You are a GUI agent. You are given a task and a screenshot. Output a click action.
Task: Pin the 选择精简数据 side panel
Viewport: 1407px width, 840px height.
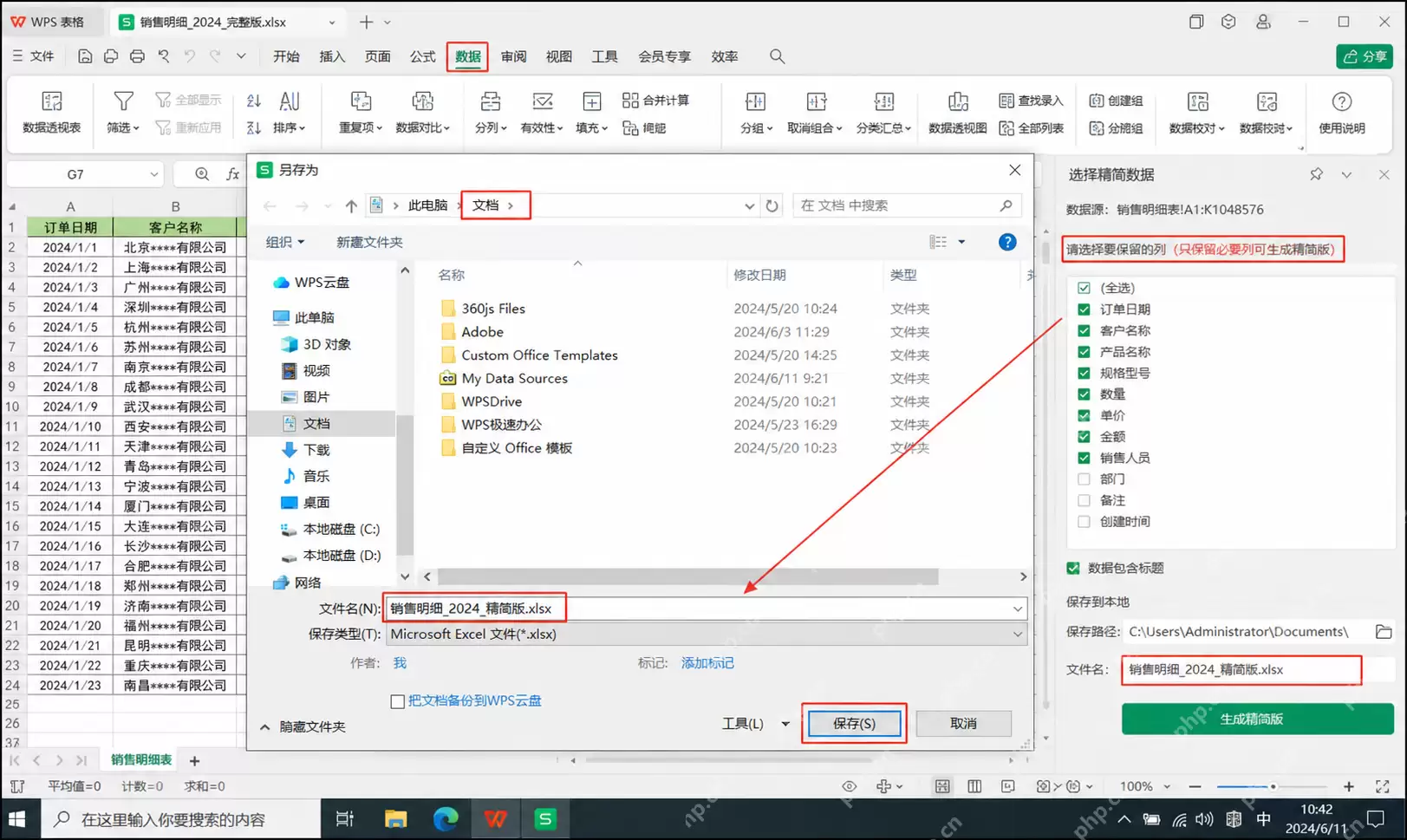point(1316,174)
